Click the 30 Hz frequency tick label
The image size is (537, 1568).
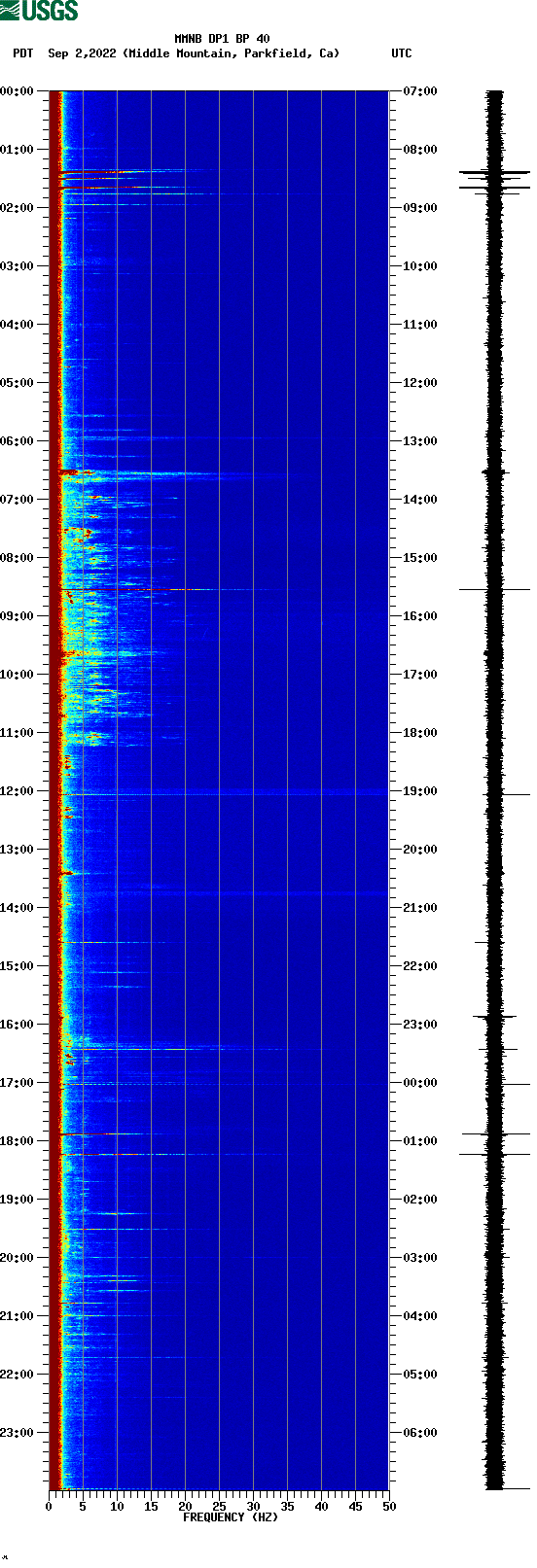[x=253, y=1507]
